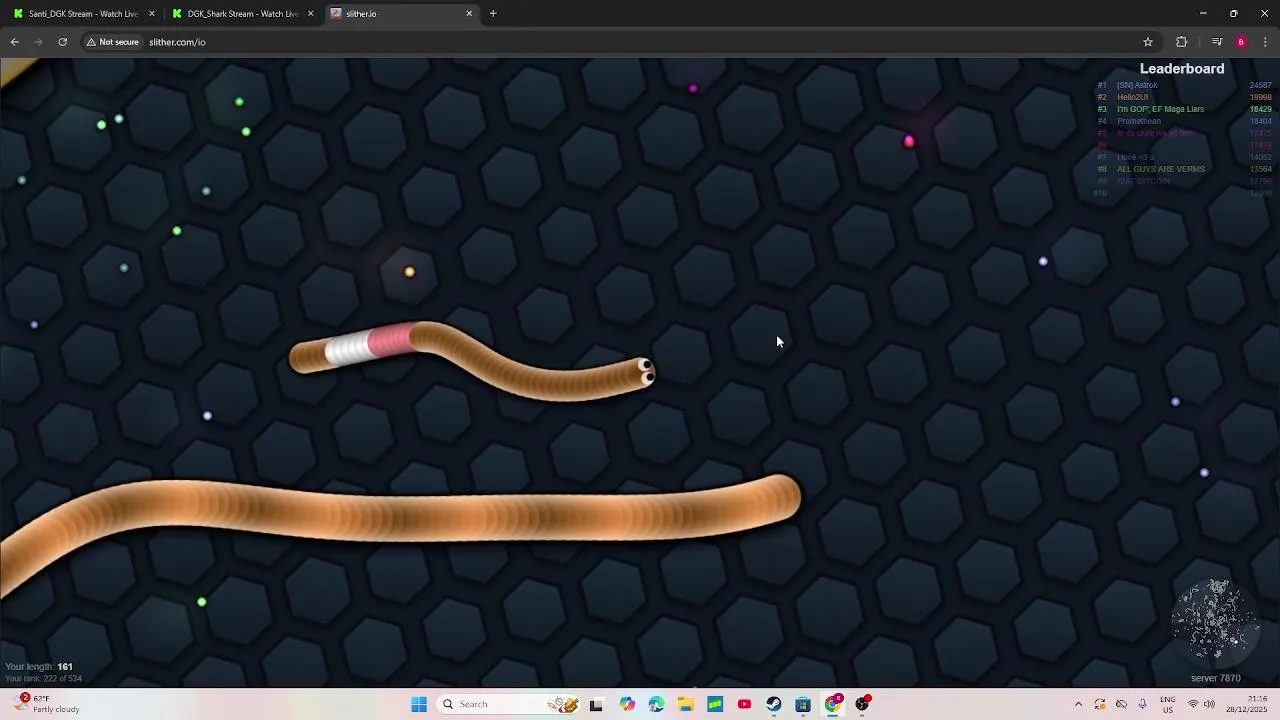This screenshot has height=720, width=1280.
Task: Close the slither.io tab
Action: click(x=469, y=14)
